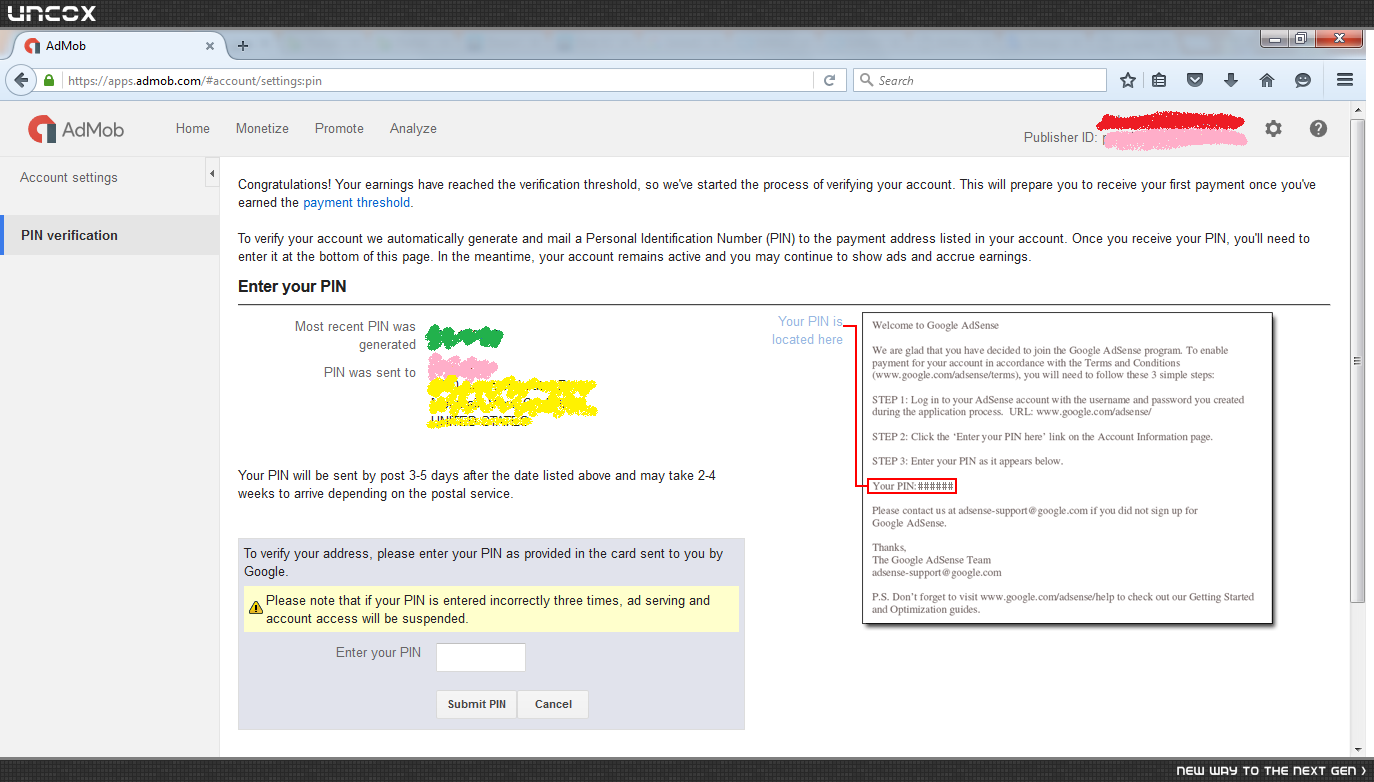Open the downloads arrow icon
Viewport: 1374px width, 782px height.
tap(1231, 80)
